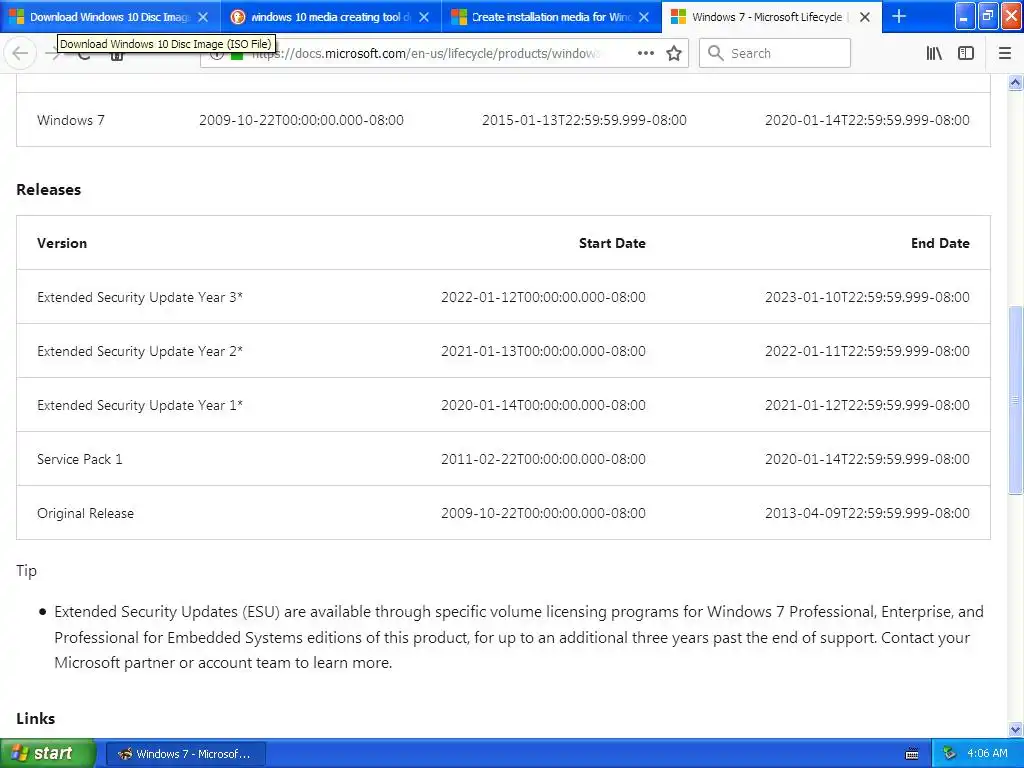The height and width of the screenshot is (768, 1024).
Task: Click the Windows 7 listing cell
Action: pos(71,120)
